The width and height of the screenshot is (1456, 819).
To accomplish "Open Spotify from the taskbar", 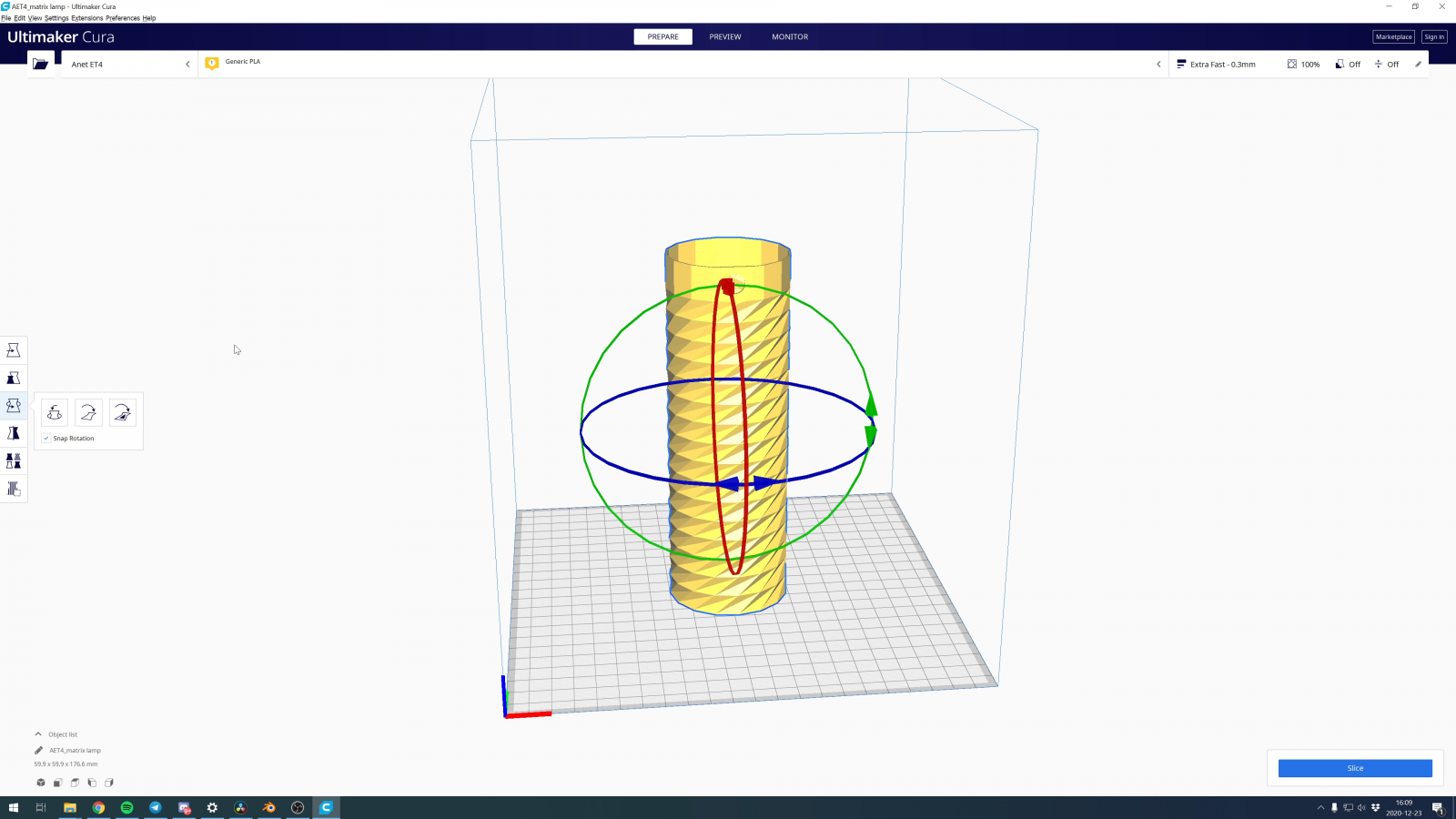I will (x=126, y=807).
